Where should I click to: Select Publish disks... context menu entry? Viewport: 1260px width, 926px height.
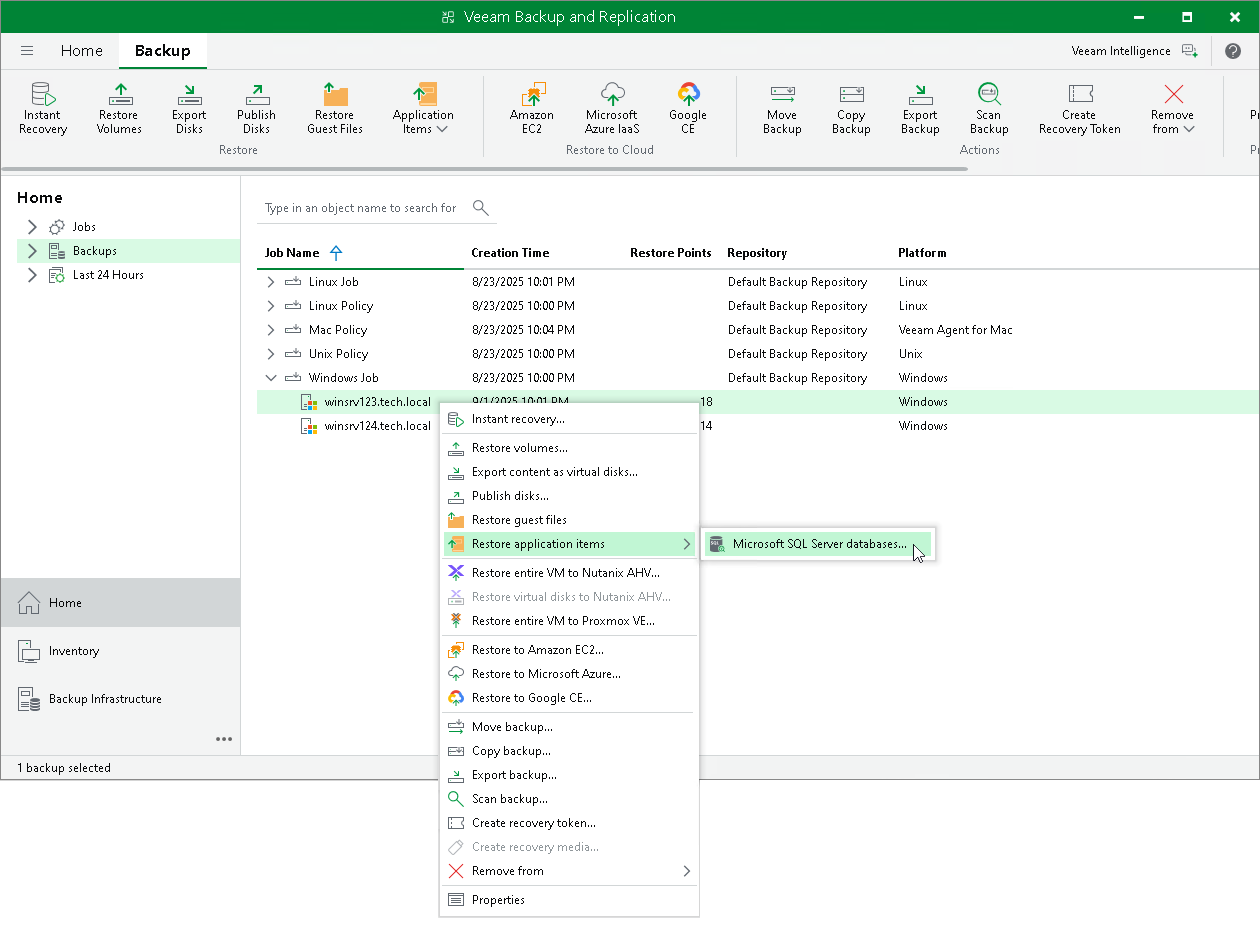(x=569, y=496)
